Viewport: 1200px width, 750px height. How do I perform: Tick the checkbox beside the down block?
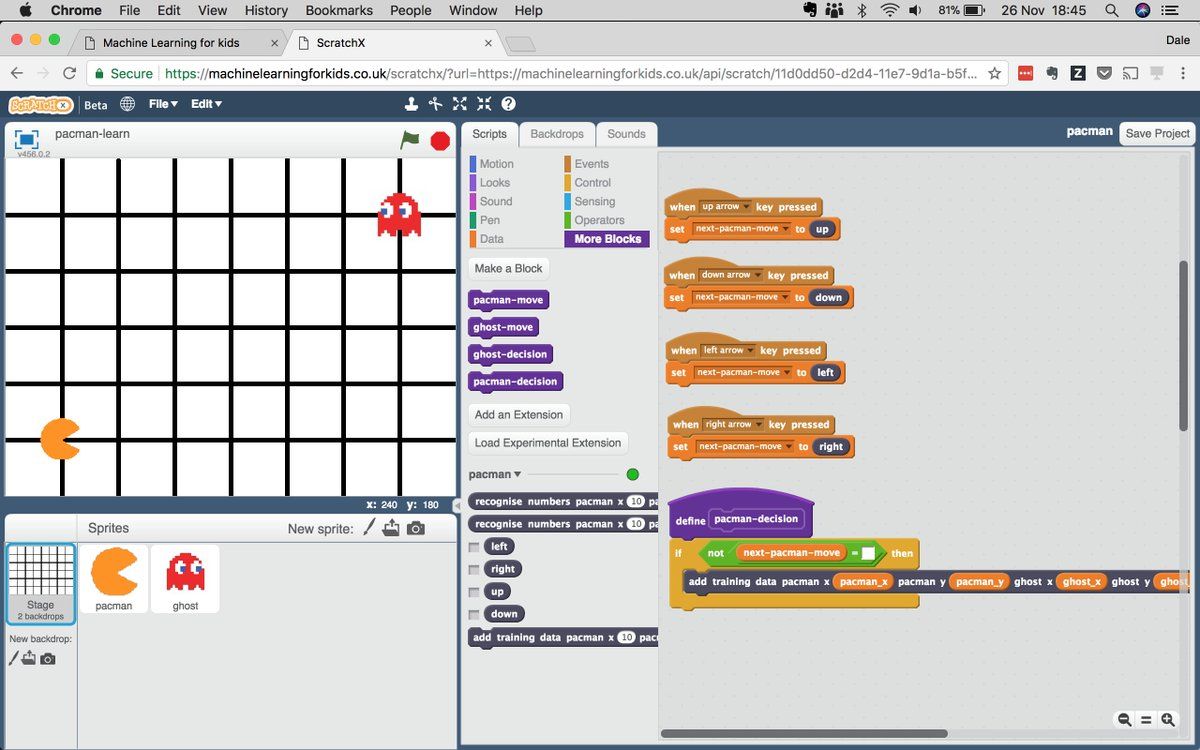coord(474,614)
